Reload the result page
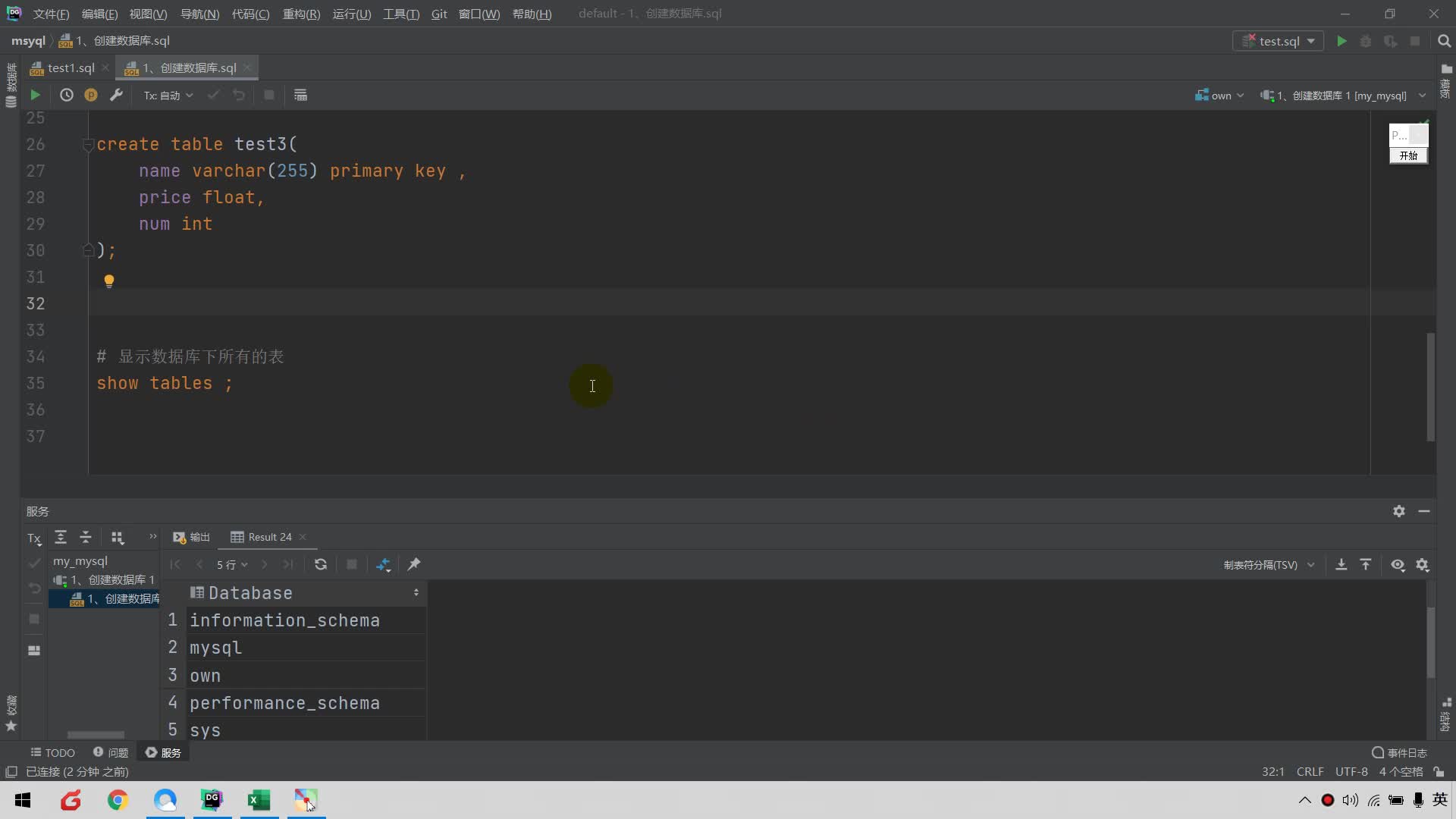 pos(321,564)
